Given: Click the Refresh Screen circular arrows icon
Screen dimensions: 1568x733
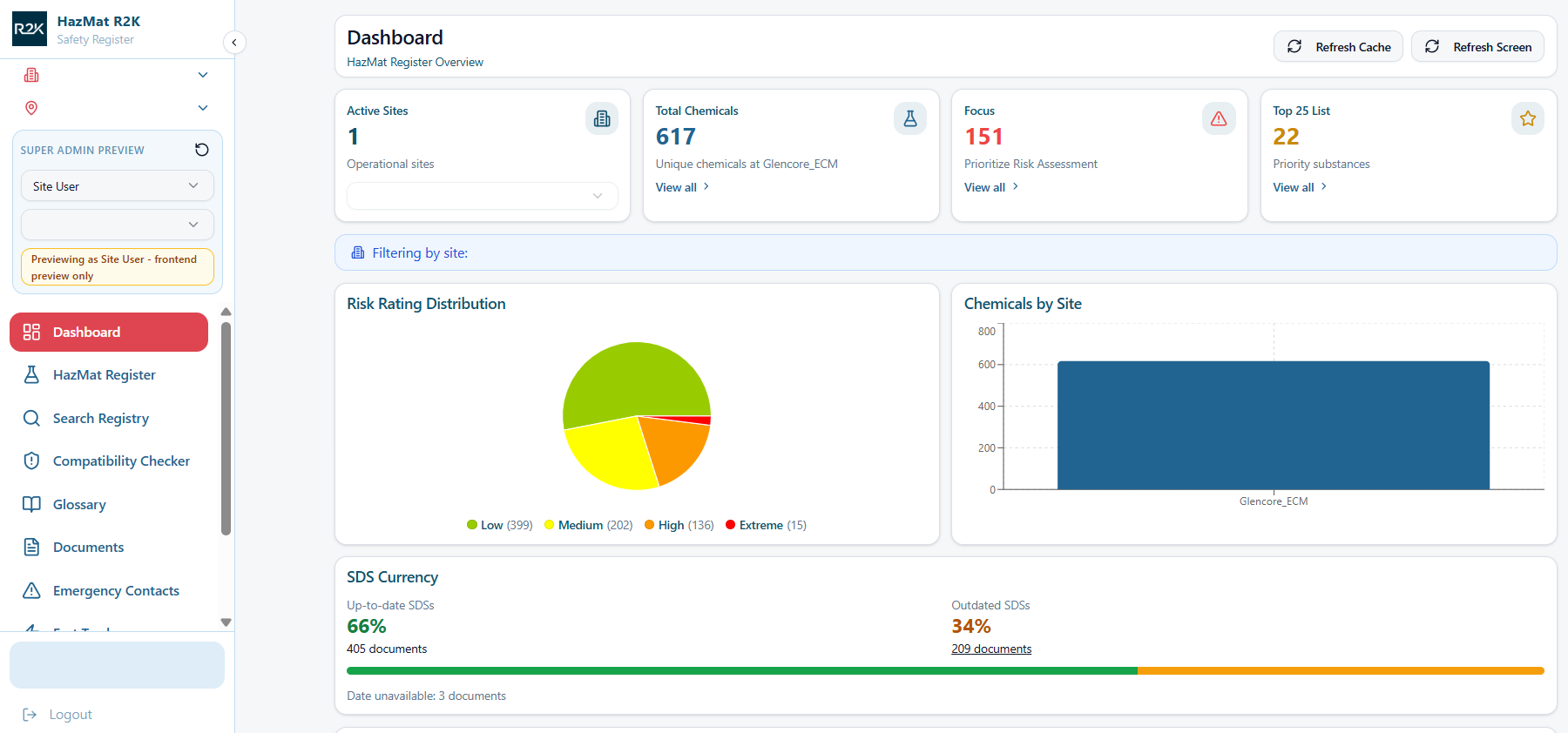Looking at the screenshot, I should coord(1432,46).
